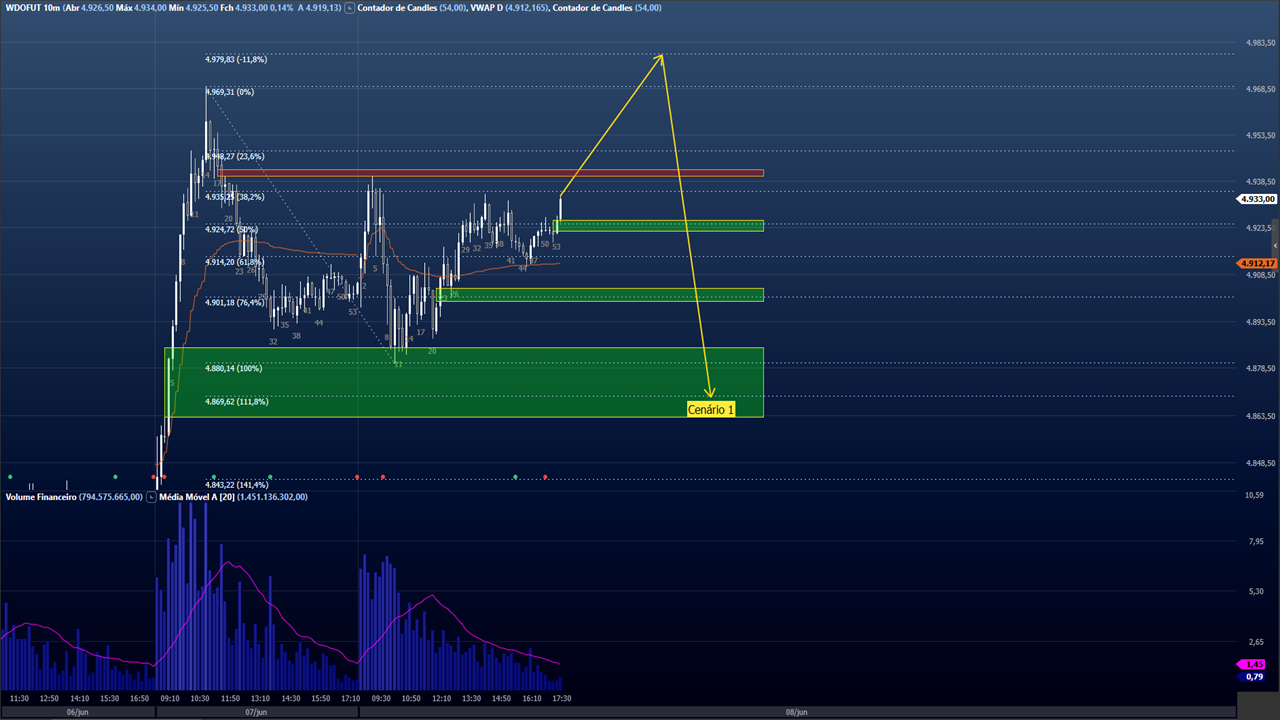This screenshot has height=720, width=1280.
Task: Click the 07/jun date label
Action: tap(256, 712)
